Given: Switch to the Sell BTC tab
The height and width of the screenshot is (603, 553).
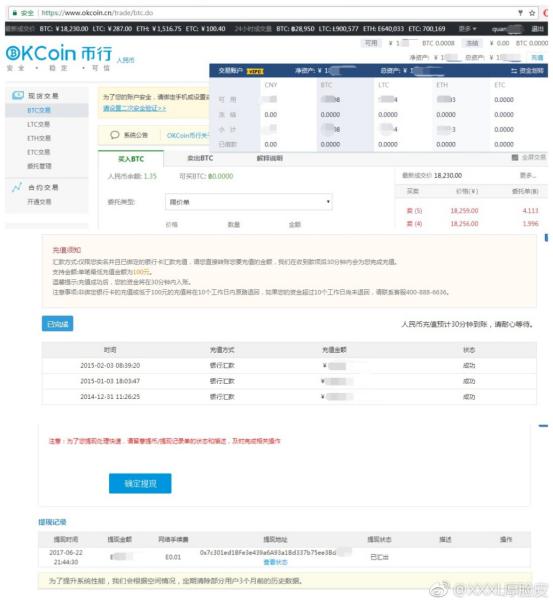Looking at the screenshot, I should [x=200, y=158].
